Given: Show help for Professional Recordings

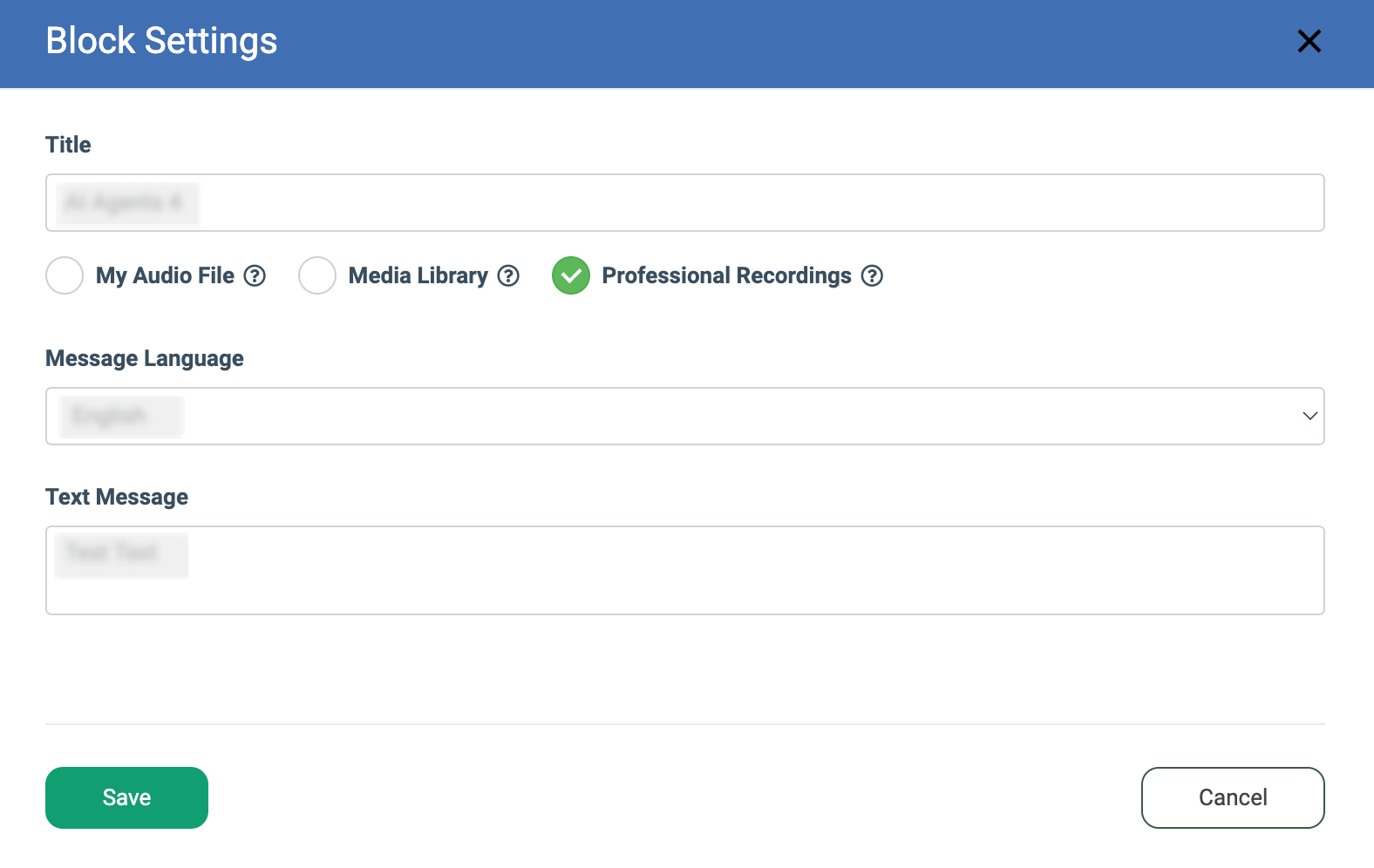Looking at the screenshot, I should pos(872,275).
